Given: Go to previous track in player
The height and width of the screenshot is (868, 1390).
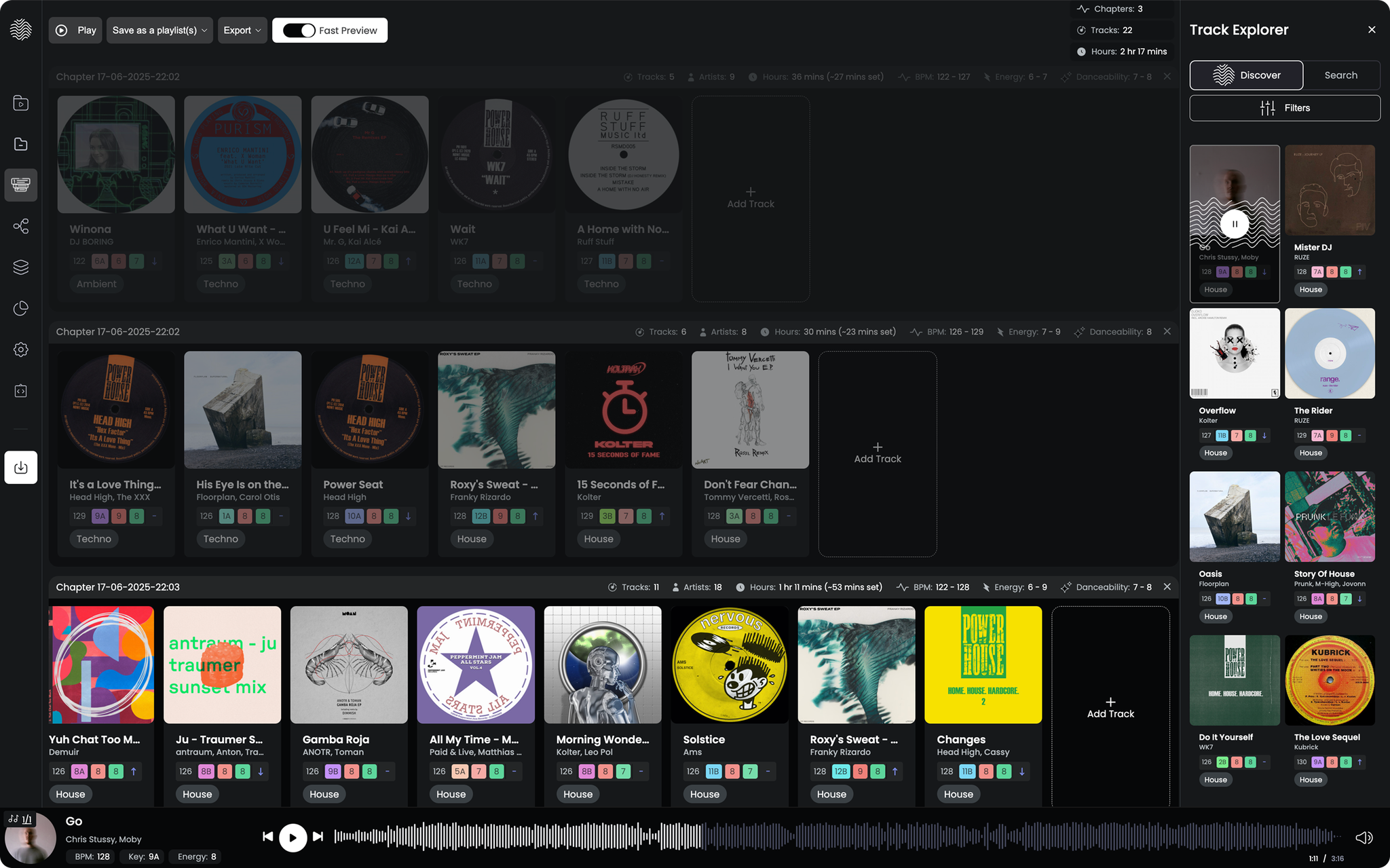Looking at the screenshot, I should pyautogui.click(x=268, y=837).
